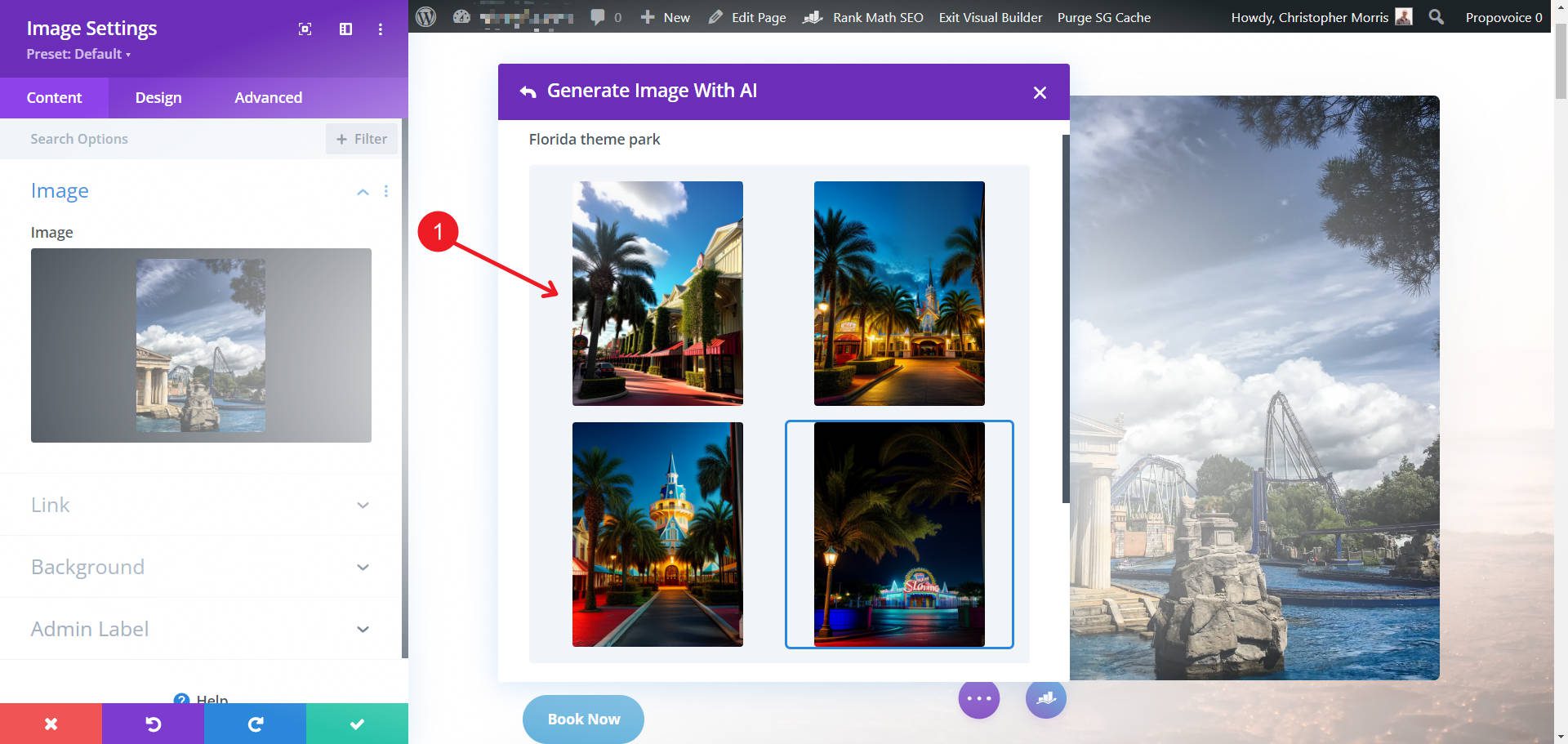This screenshot has width=1568, height=744.
Task: Click the WordPress logo in the admin bar
Action: [x=425, y=16]
